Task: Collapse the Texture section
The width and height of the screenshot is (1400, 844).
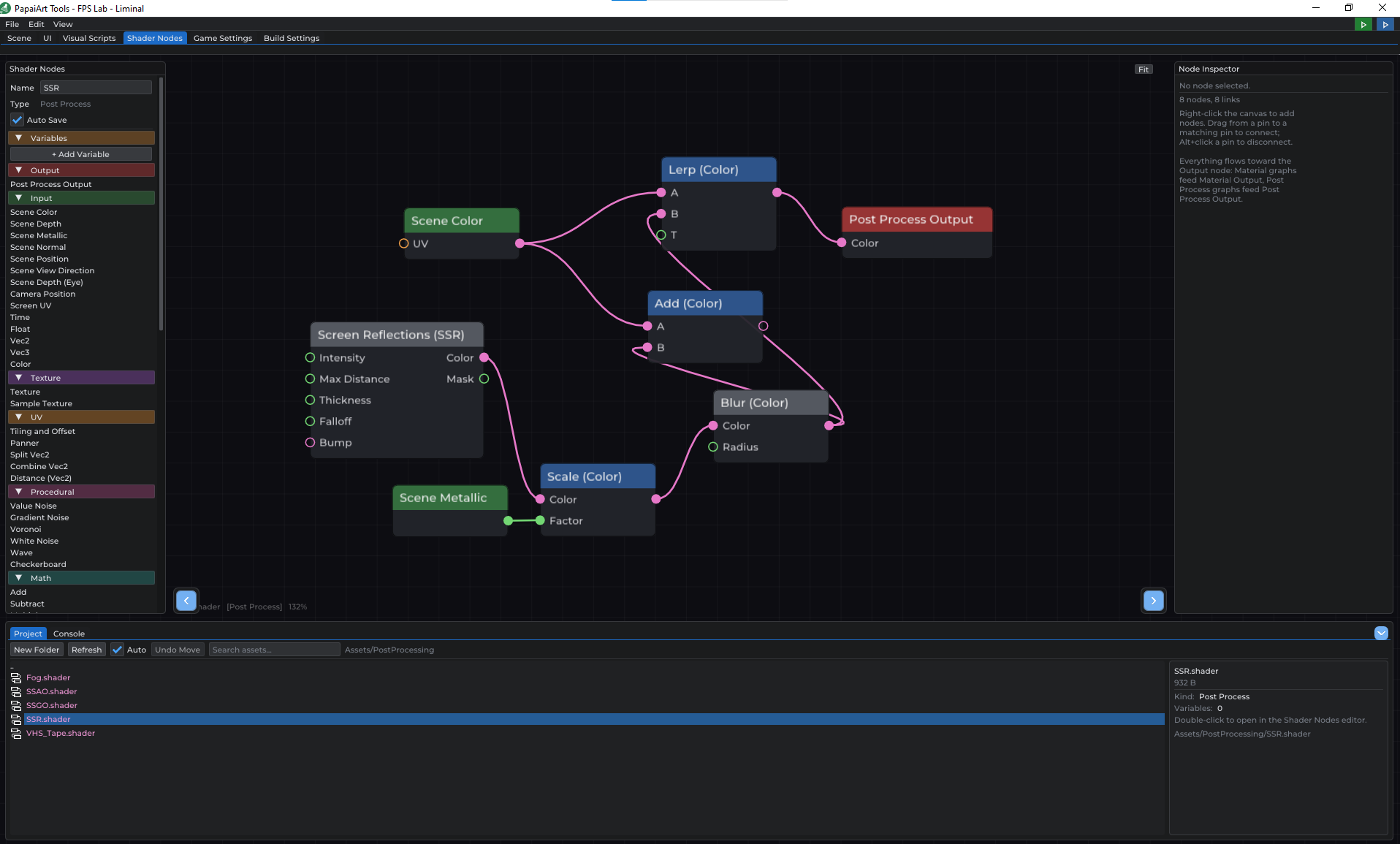Action: (x=81, y=378)
